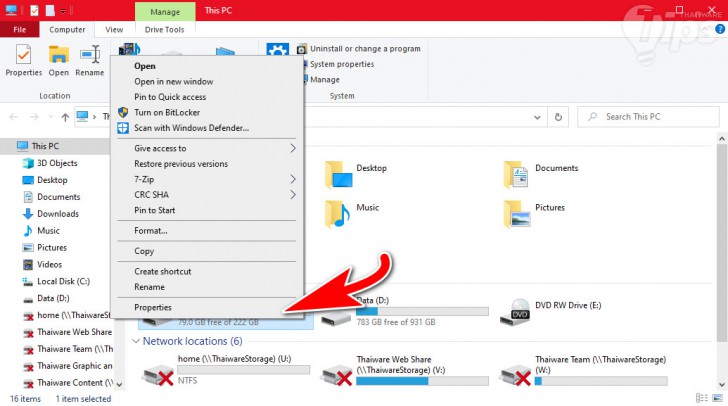Select Local Disk (C:) in sidebar
728x406 pixels.
64,281
